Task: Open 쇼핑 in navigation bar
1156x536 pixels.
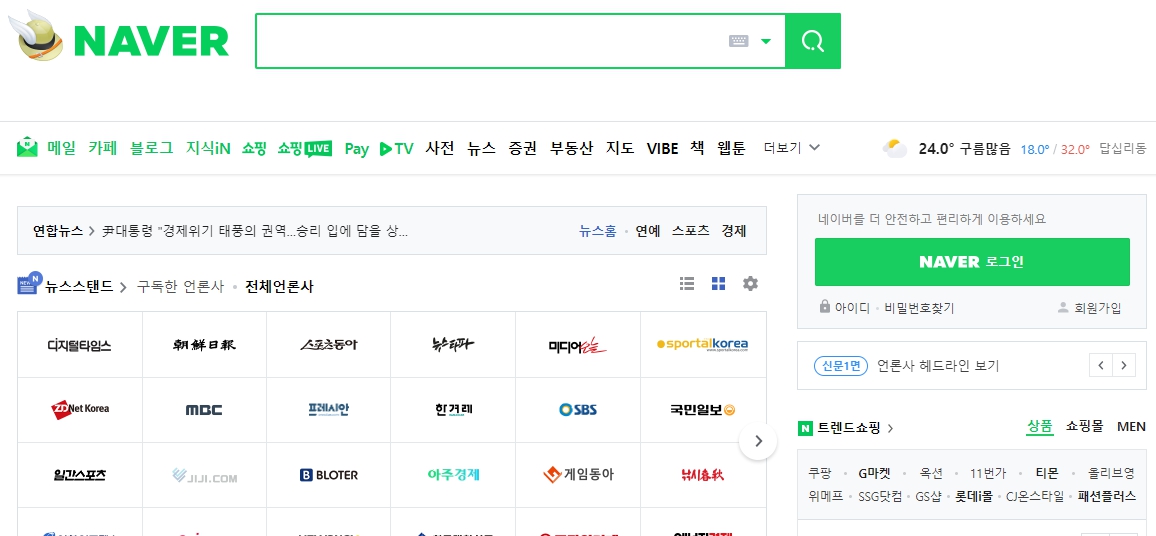Action: tap(254, 148)
